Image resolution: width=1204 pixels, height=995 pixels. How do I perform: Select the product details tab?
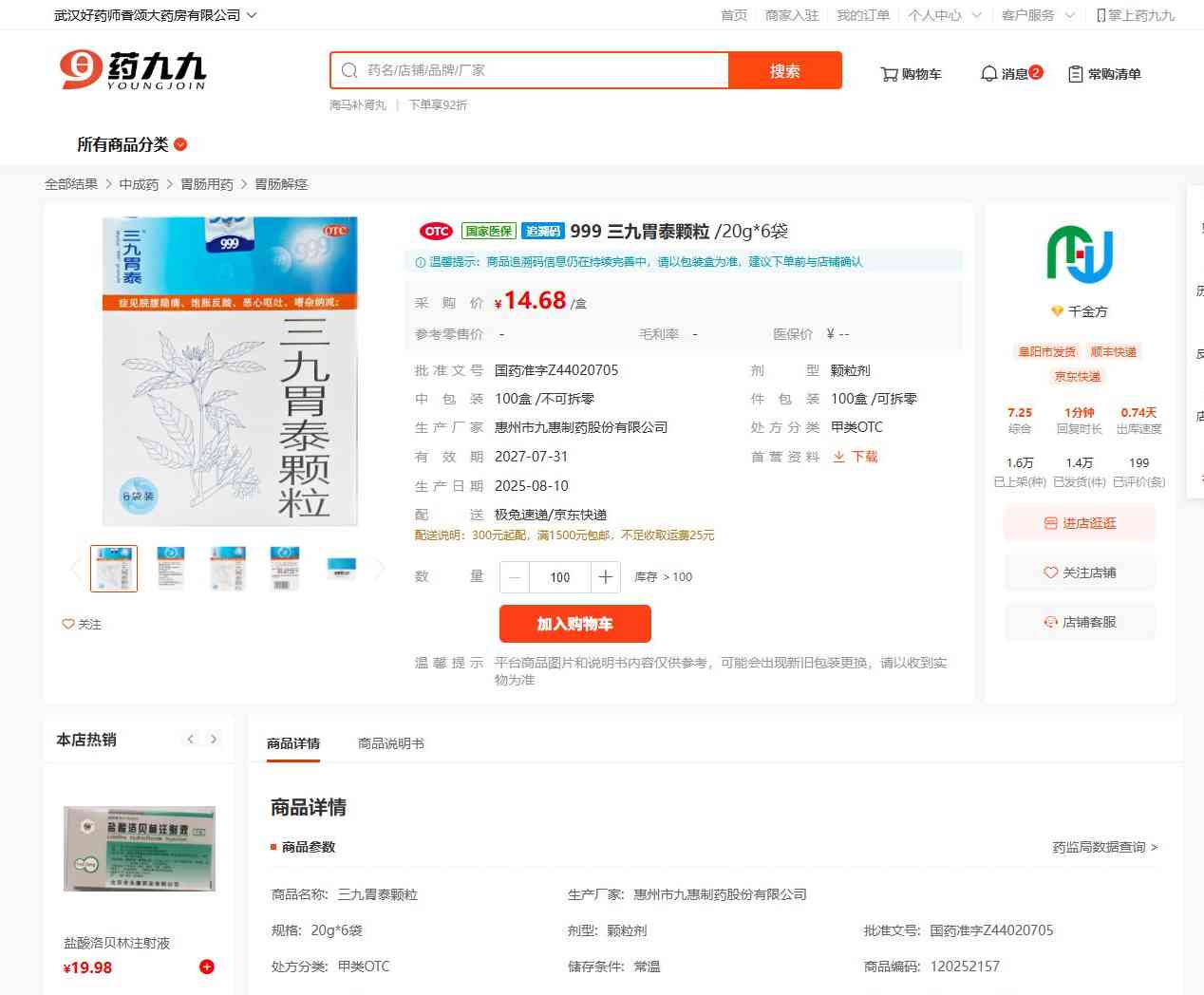293,743
